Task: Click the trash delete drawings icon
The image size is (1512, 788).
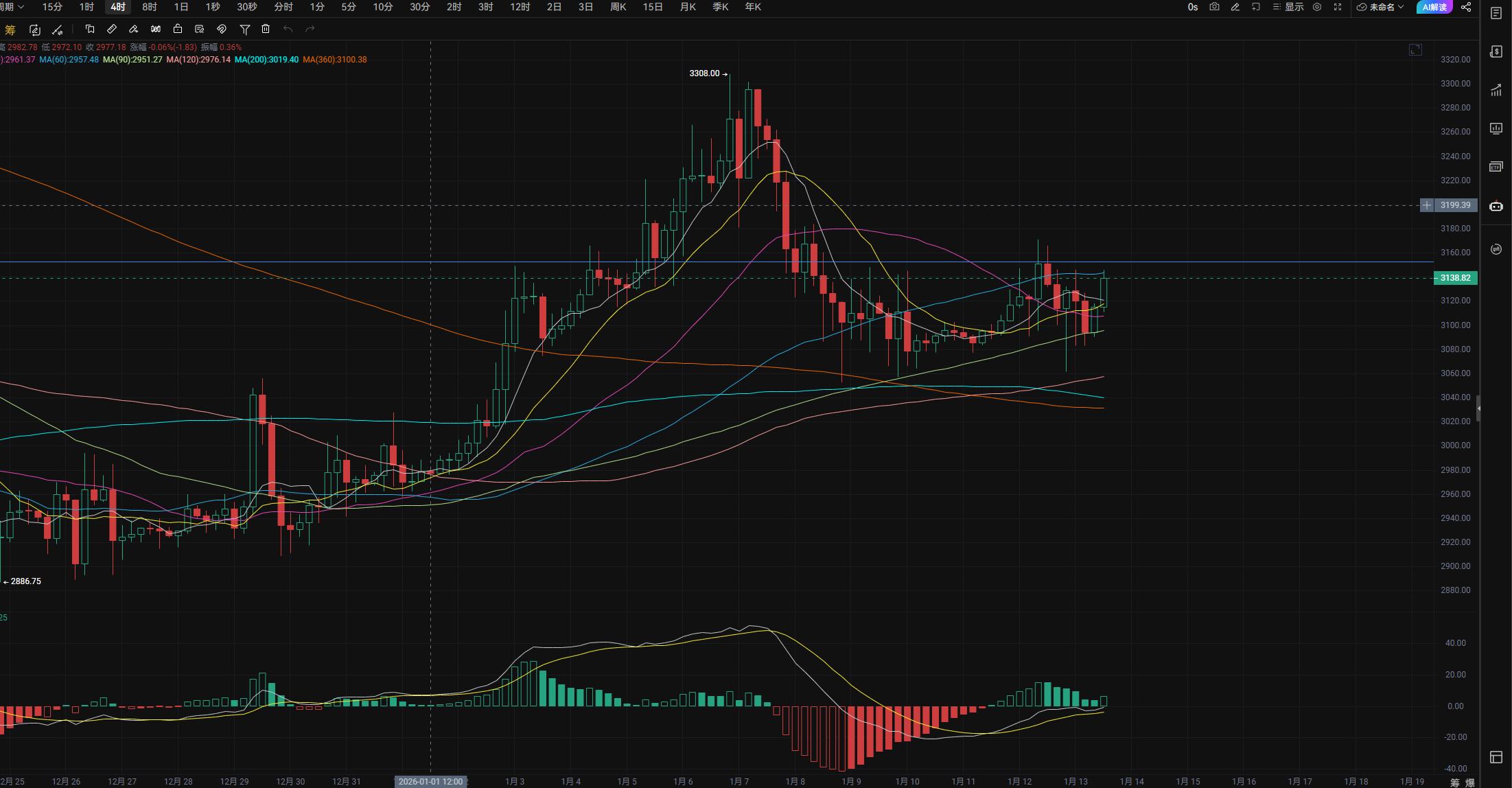Action: [x=266, y=29]
